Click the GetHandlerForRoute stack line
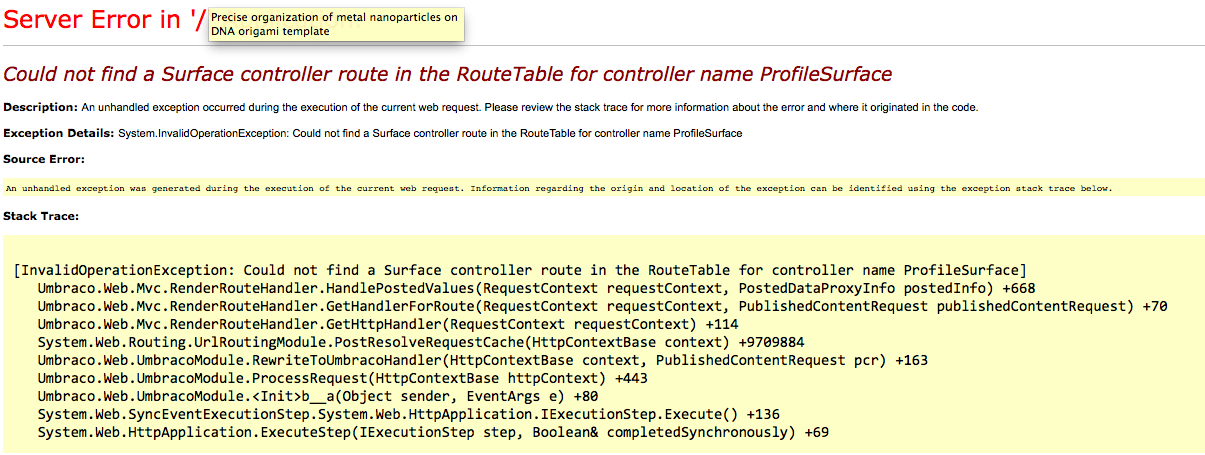1205x455 pixels. point(602,306)
